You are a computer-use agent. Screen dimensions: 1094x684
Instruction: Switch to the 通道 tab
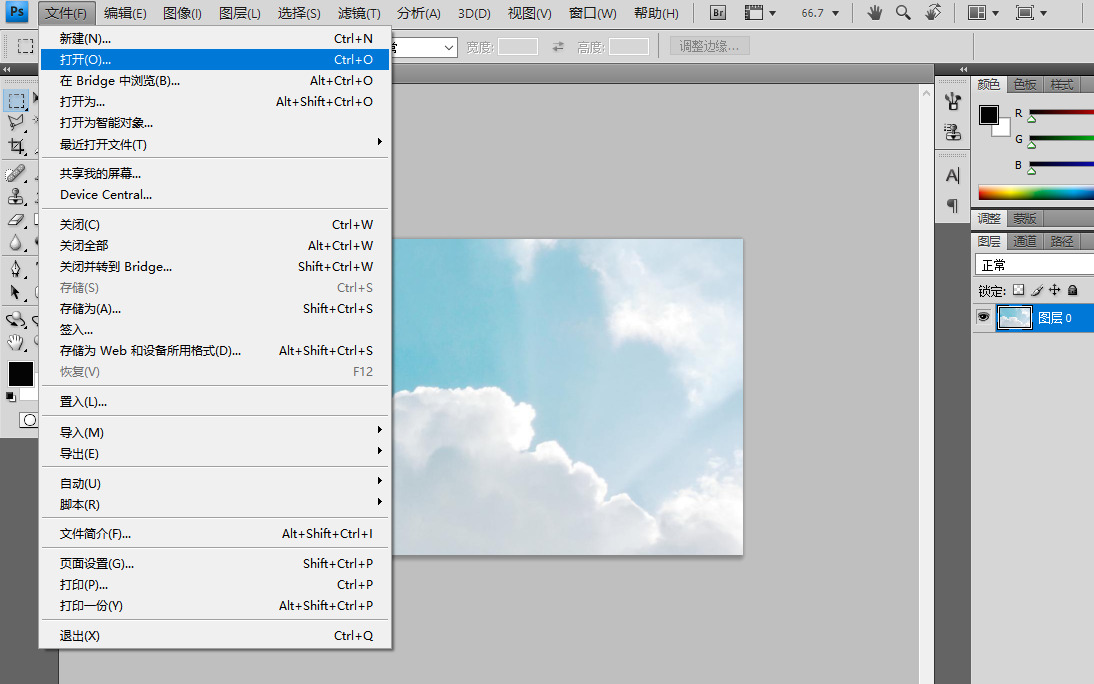pos(1025,241)
